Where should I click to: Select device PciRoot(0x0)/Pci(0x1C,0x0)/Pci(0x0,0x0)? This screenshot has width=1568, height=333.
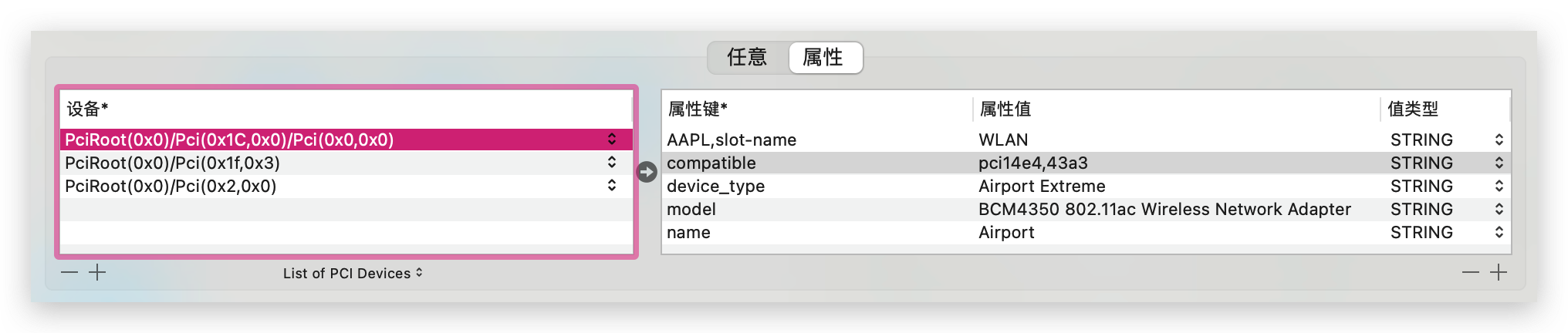coord(346,140)
